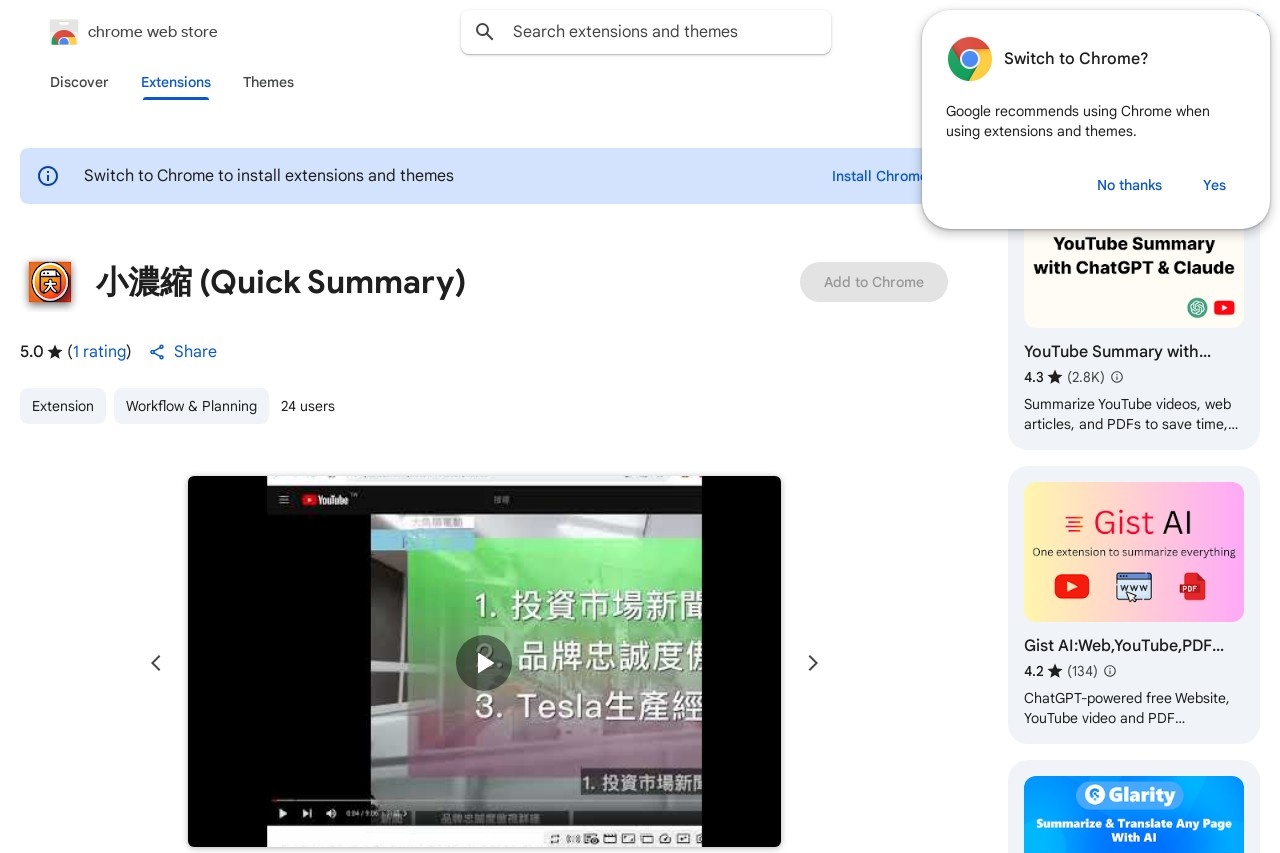Click the 5.0 star rating
This screenshot has height=853, width=1280.
coord(41,352)
